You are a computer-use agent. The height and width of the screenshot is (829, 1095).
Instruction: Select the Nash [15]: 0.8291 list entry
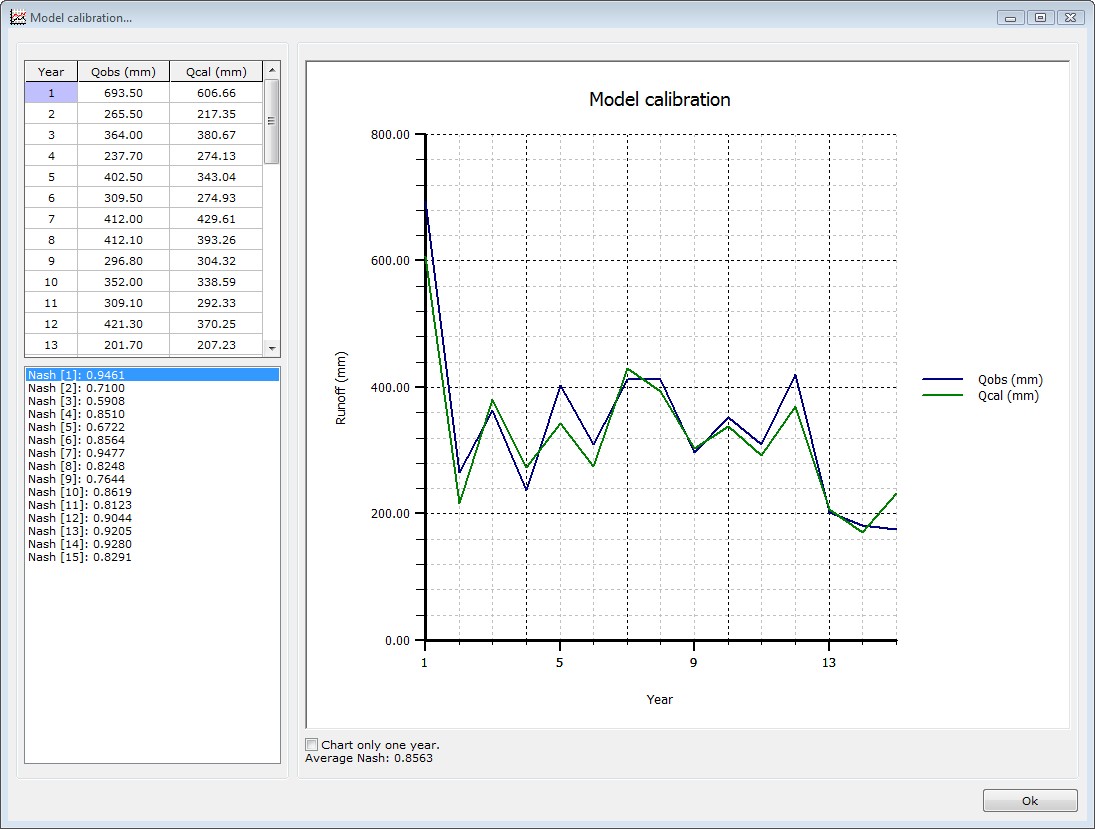[x=80, y=557]
